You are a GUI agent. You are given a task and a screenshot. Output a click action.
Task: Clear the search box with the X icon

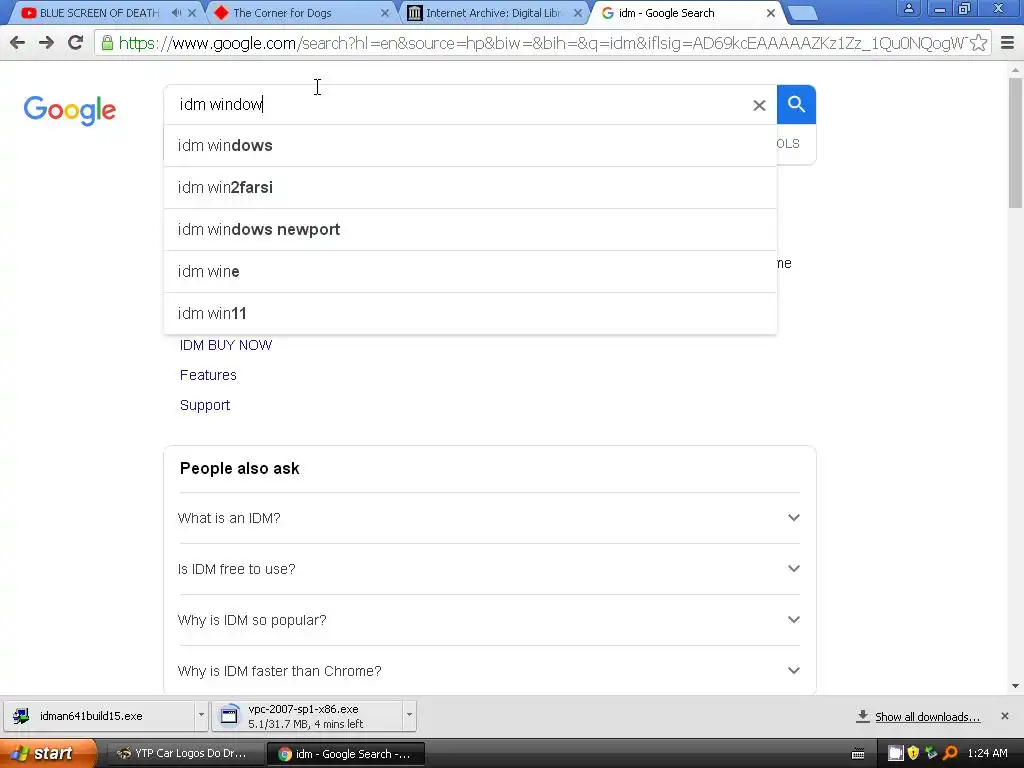coord(759,105)
